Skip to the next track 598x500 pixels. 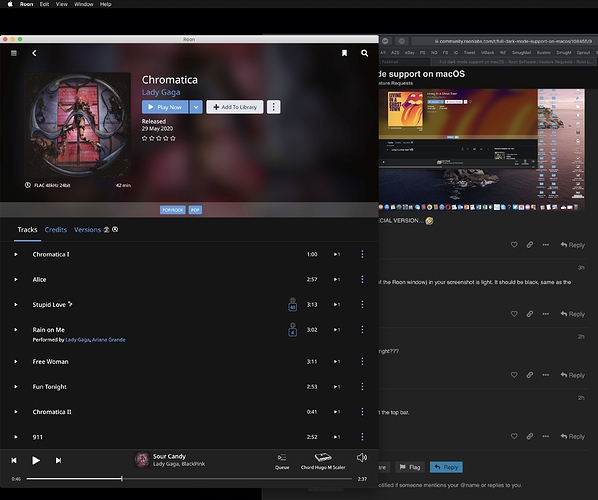click(58, 461)
